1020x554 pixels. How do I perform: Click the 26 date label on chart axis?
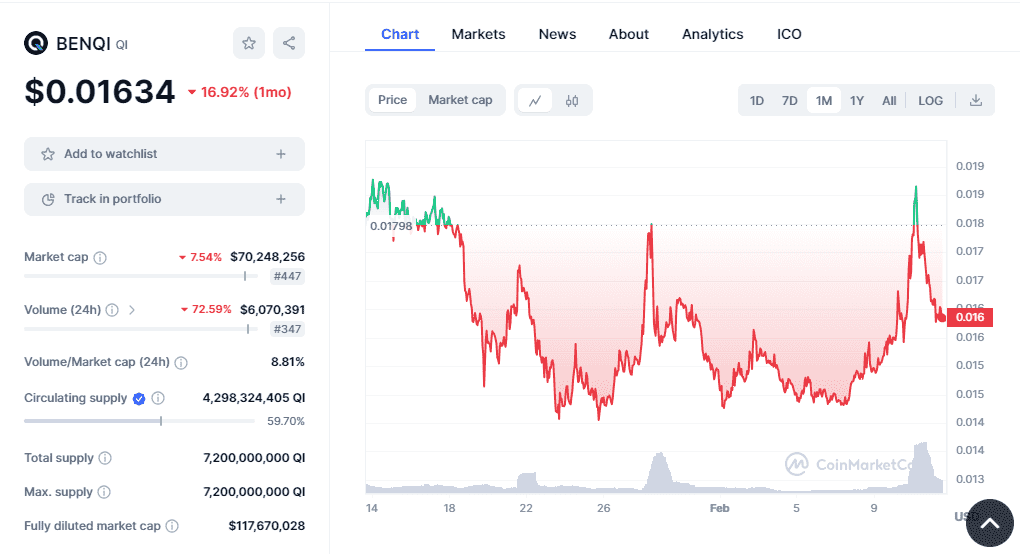point(604,508)
